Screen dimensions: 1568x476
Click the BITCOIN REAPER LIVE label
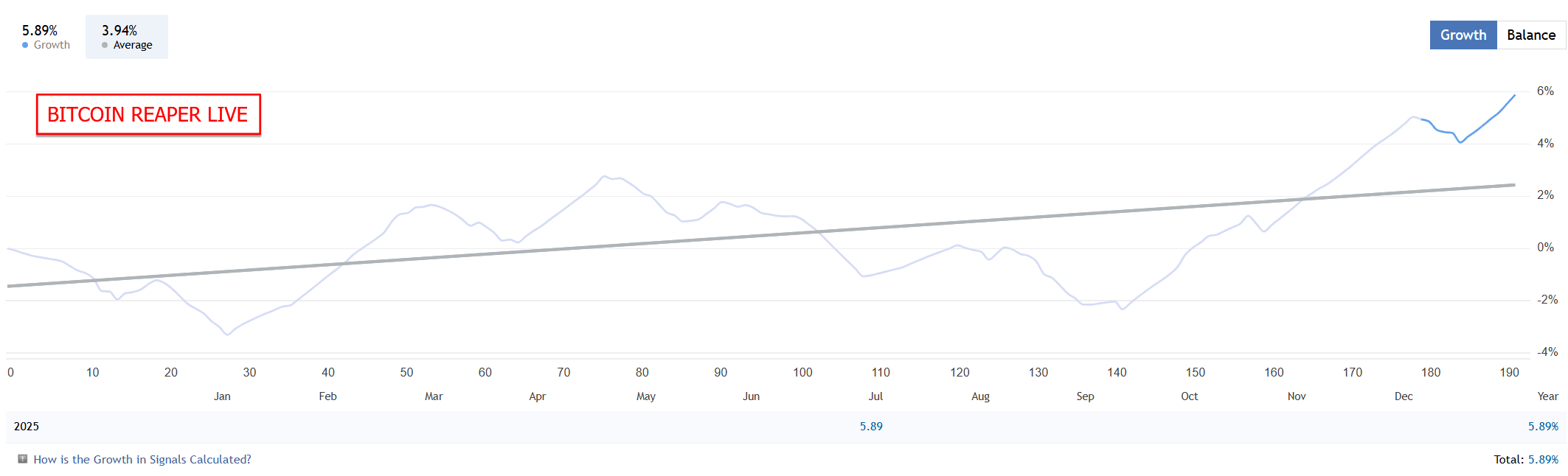pos(148,115)
